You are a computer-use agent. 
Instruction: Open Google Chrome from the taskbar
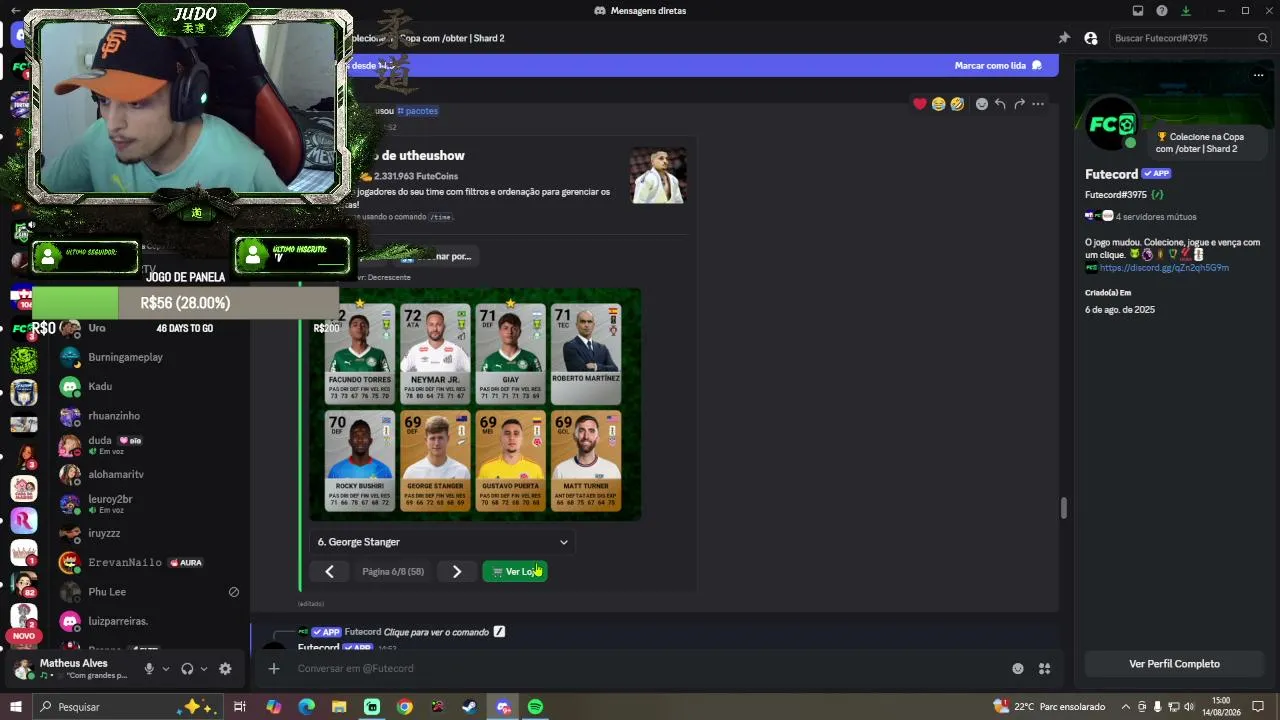tap(405, 707)
